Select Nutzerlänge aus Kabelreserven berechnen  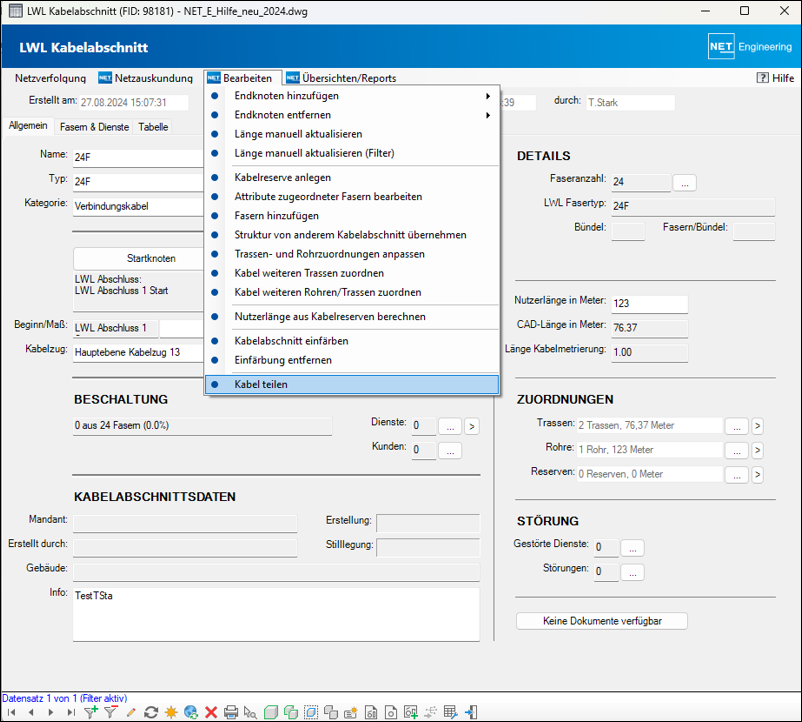[x=352, y=317]
